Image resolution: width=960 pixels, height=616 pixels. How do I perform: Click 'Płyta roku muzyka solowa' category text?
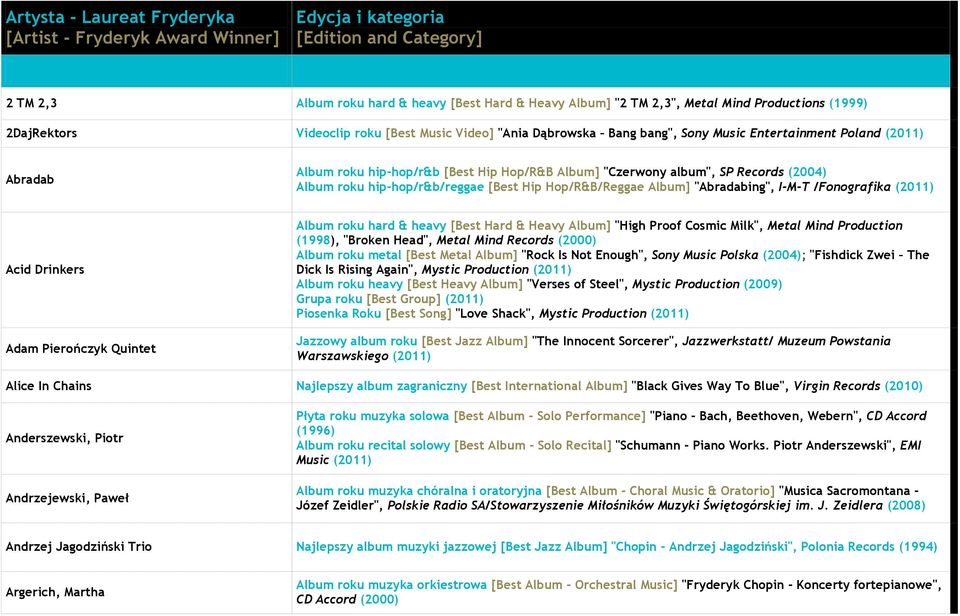tap(372, 416)
